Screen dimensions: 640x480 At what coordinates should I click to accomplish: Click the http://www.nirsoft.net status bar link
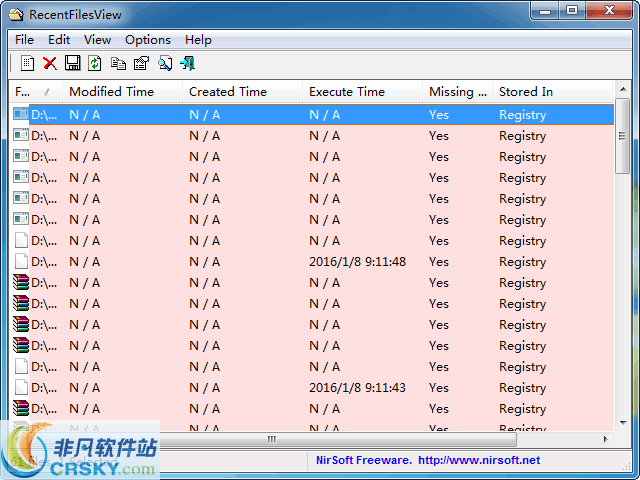tap(479, 460)
